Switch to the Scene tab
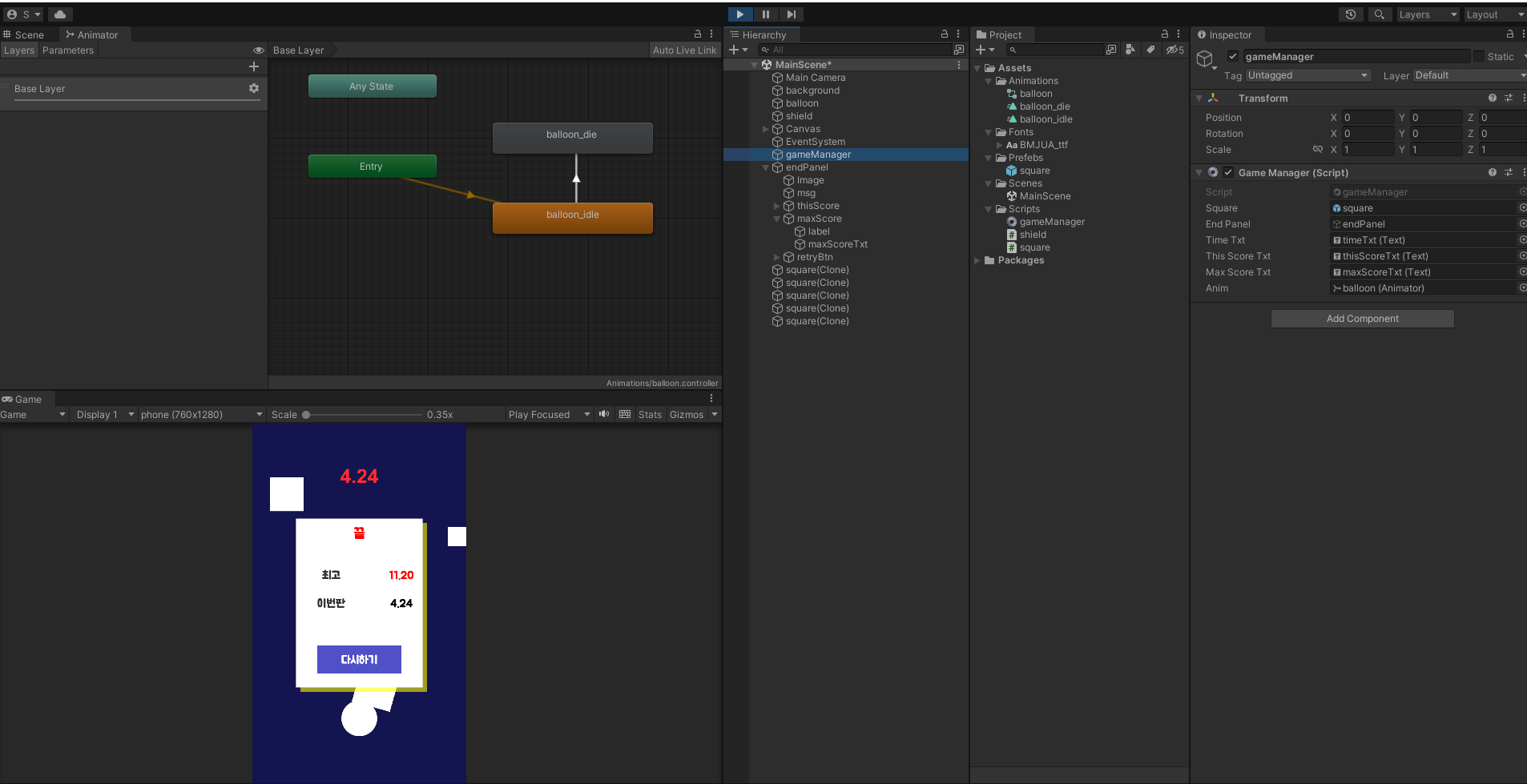Screen dimensions: 1527x784 (x=24, y=34)
